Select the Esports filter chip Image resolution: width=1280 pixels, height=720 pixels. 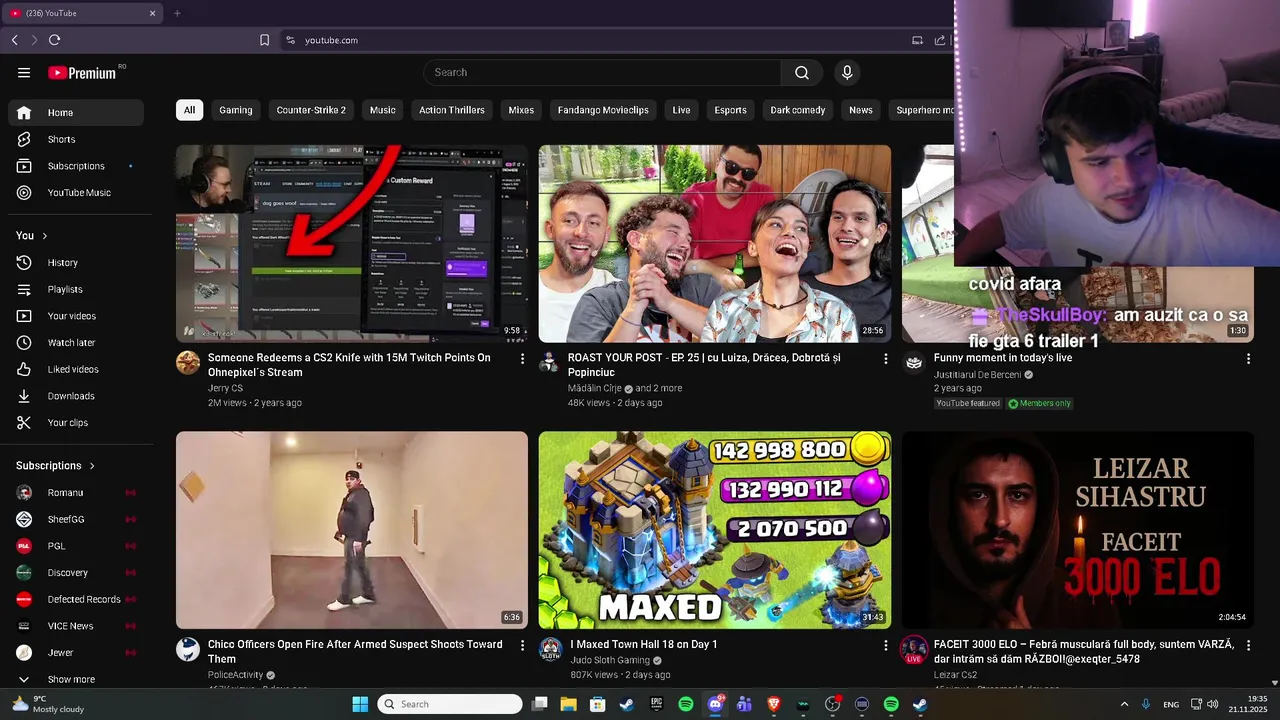pyautogui.click(x=730, y=110)
